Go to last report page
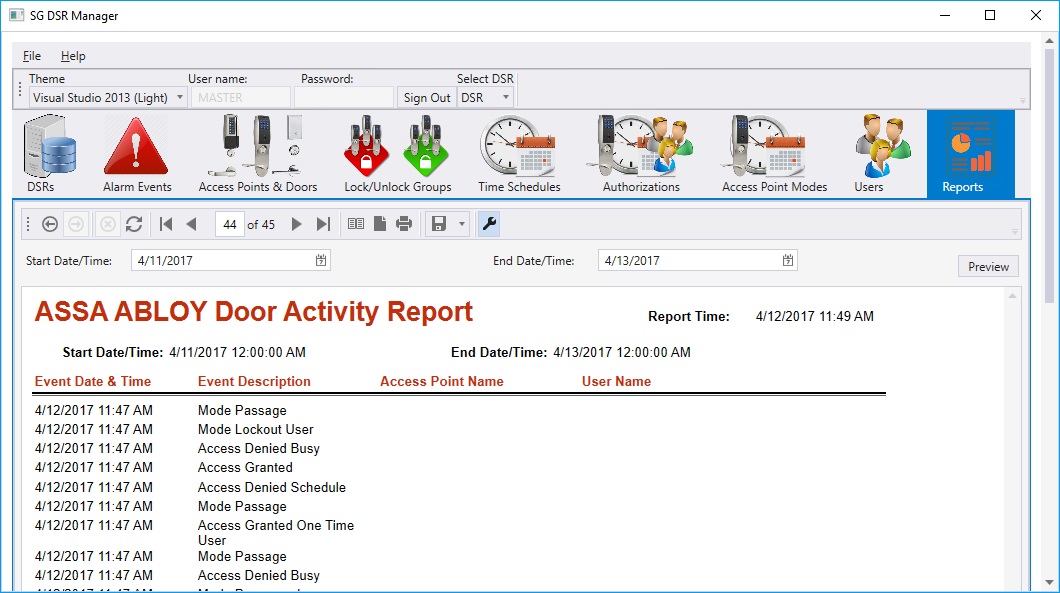1060x593 pixels. click(x=323, y=224)
